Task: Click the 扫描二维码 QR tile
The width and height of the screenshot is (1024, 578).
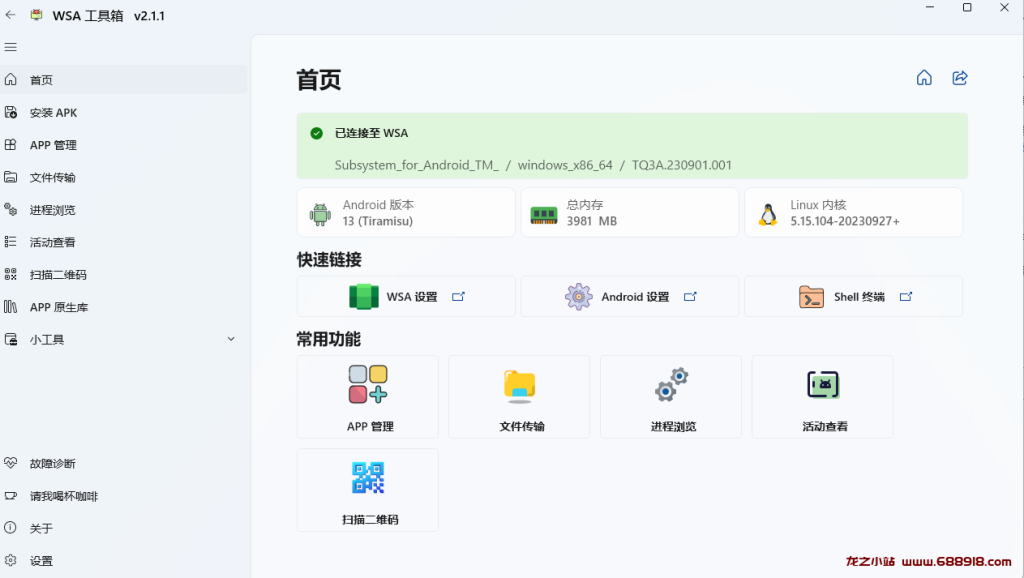Action: click(x=368, y=490)
